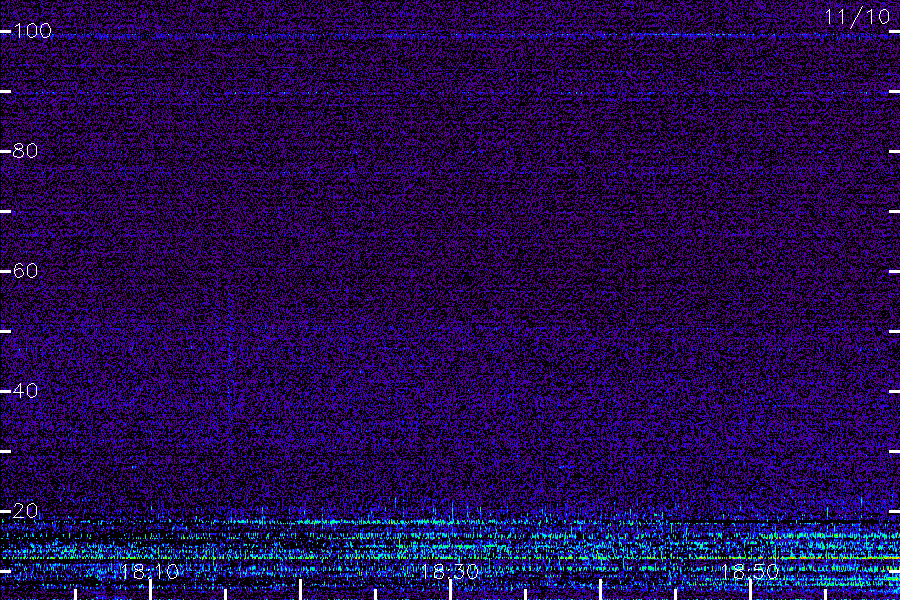Click the tick mark below 18:50

tap(750, 590)
